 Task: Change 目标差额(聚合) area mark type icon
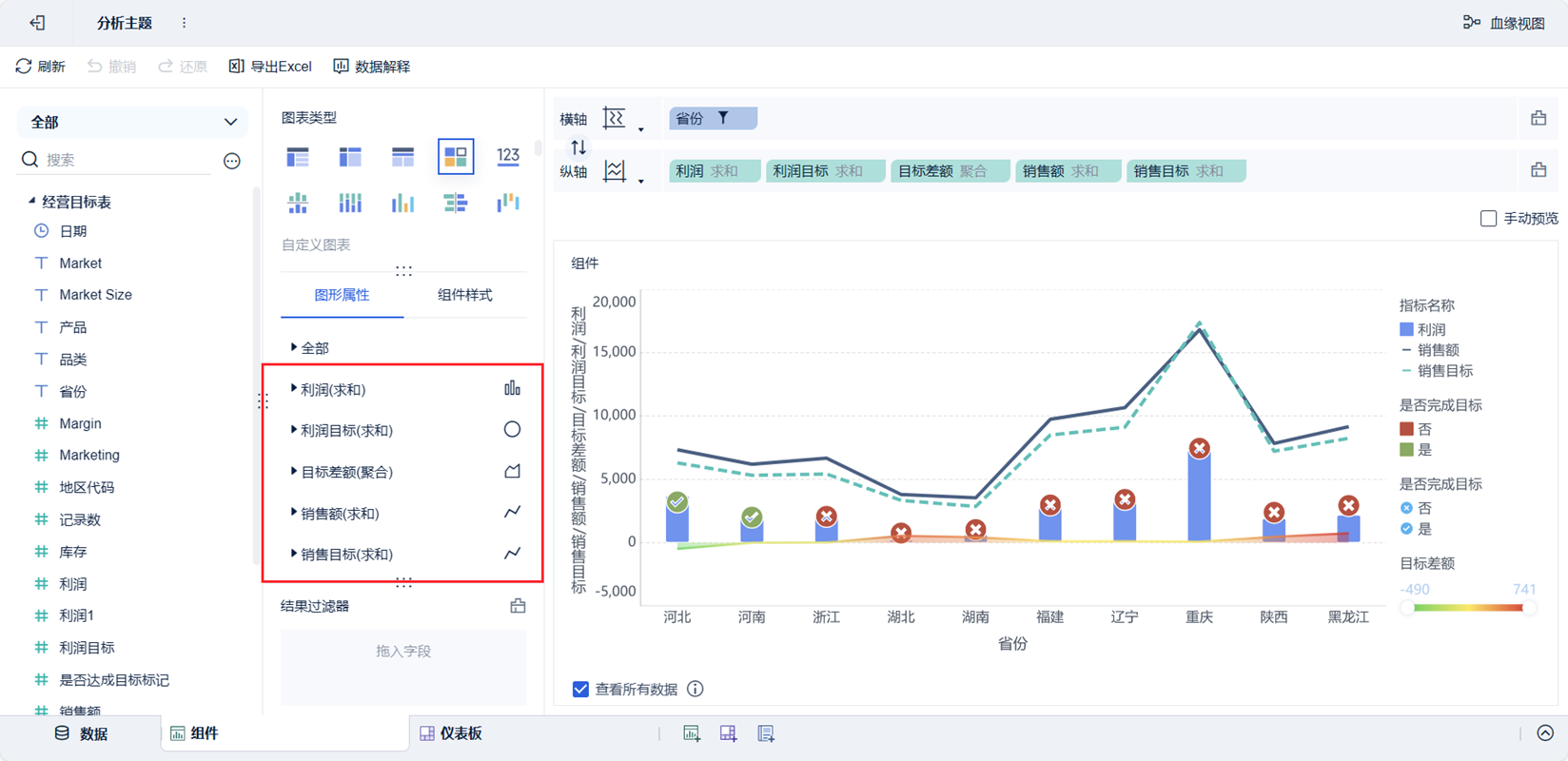pos(512,471)
